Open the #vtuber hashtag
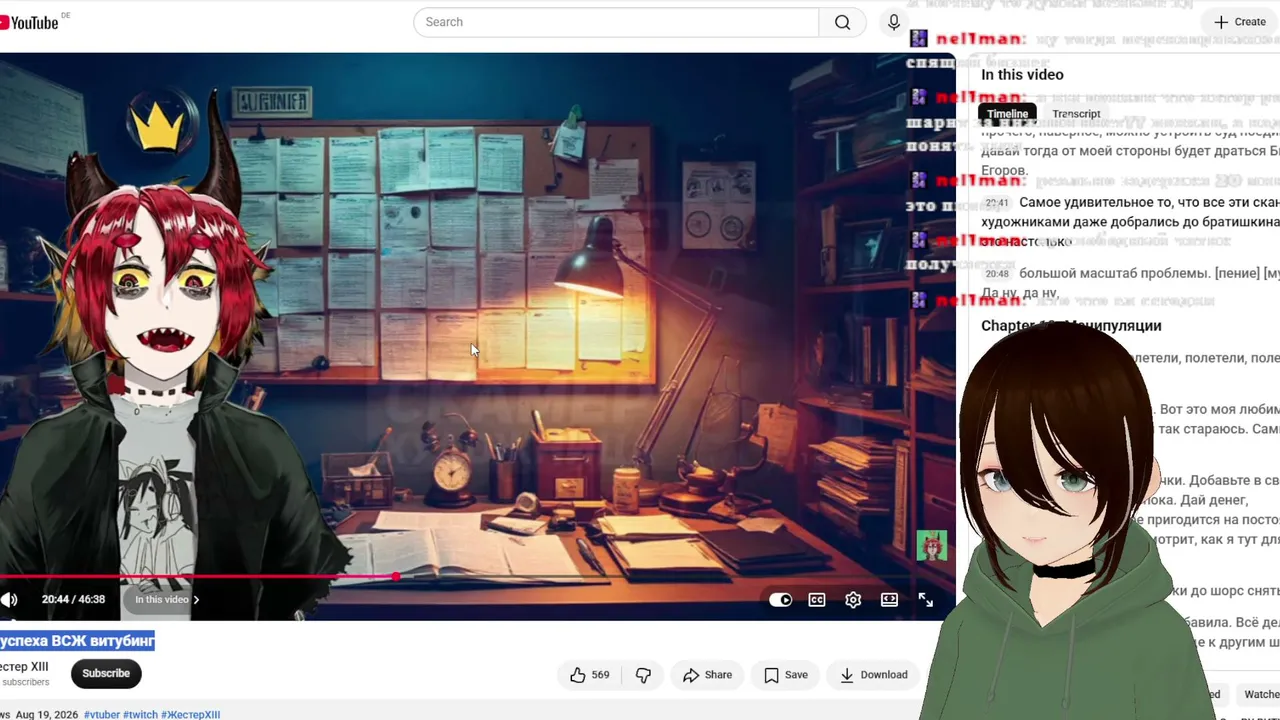This screenshot has width=1280, height=720. pyautogui.click(x=102, y=714)
